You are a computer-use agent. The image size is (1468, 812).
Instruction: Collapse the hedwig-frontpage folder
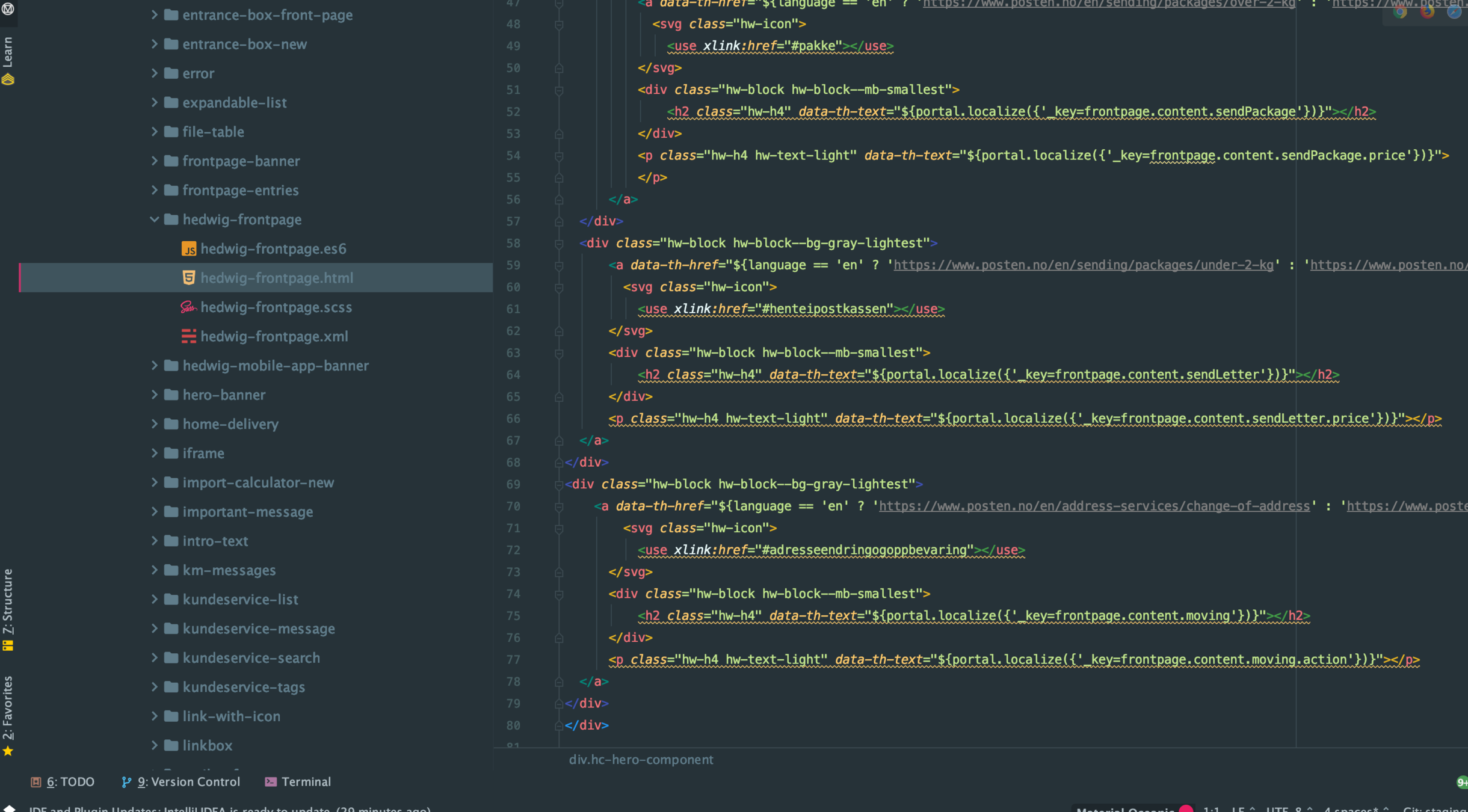(155, 220)
